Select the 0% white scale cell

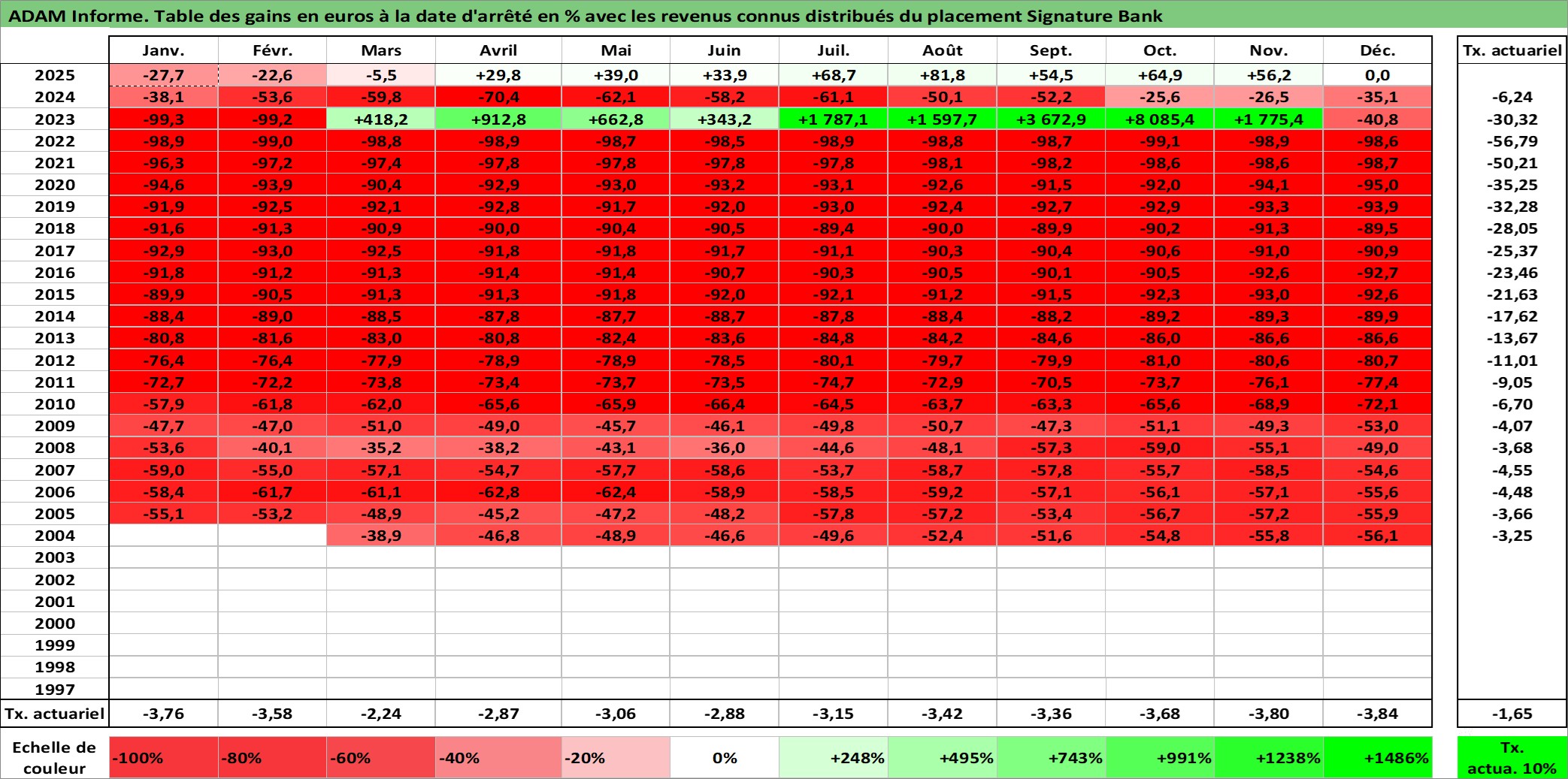725,757
